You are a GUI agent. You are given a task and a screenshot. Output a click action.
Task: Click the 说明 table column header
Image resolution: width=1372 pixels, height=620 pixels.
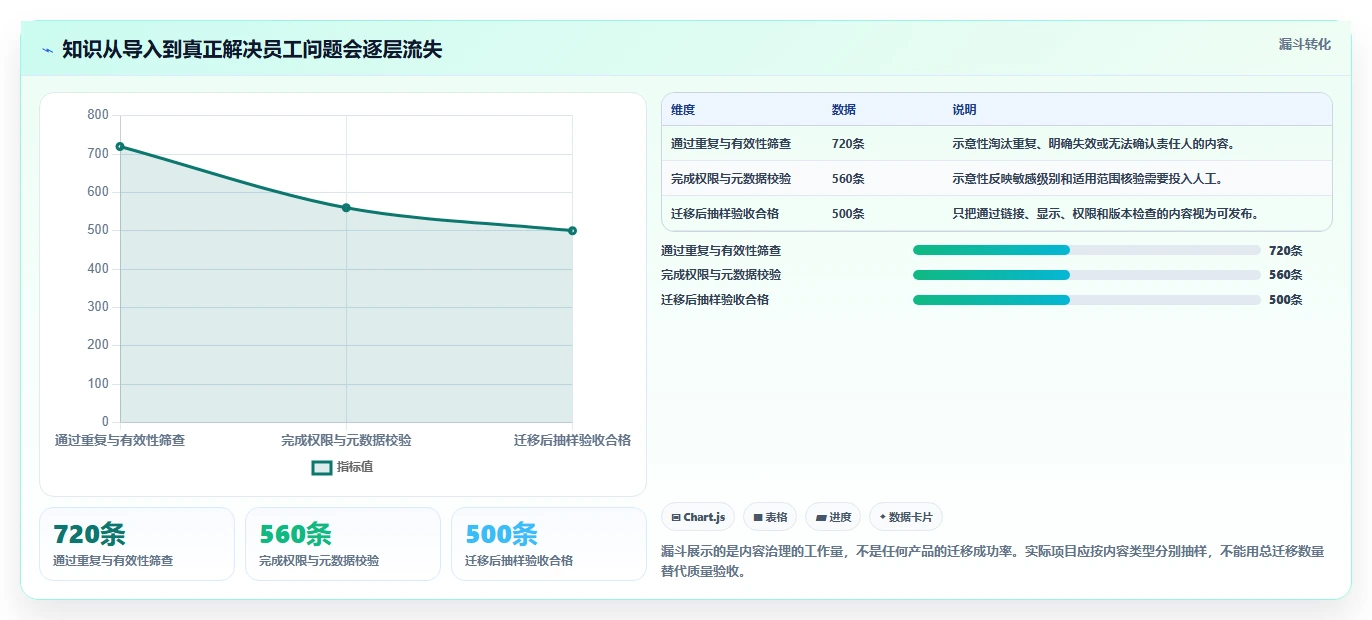964,110
